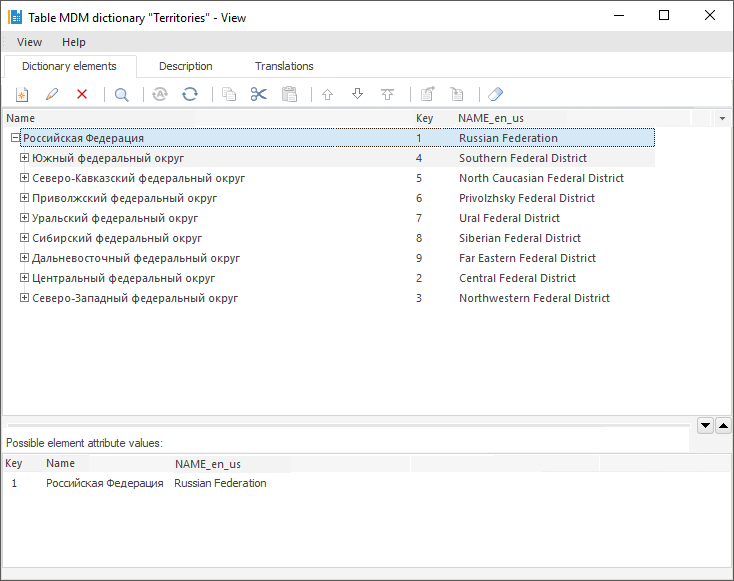Click the move down arrow icon

pyautogui.click(x=357, y=95)
